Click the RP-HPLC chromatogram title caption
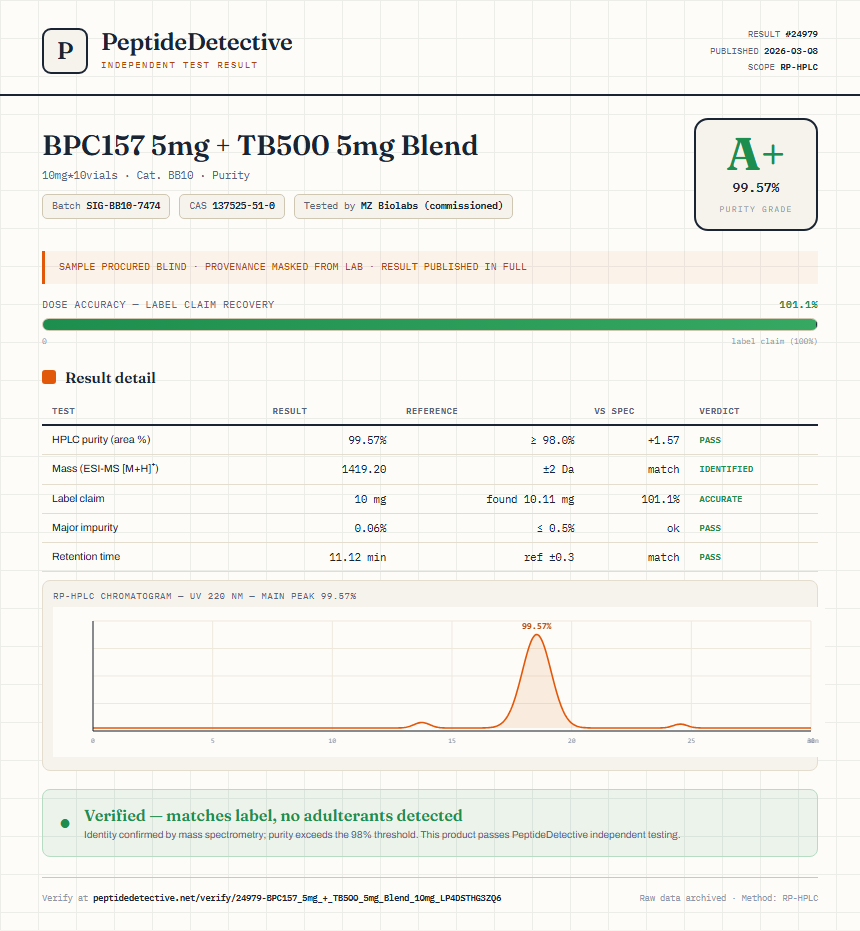This screenshot has width=860, height=931. [x=204, y=596]
